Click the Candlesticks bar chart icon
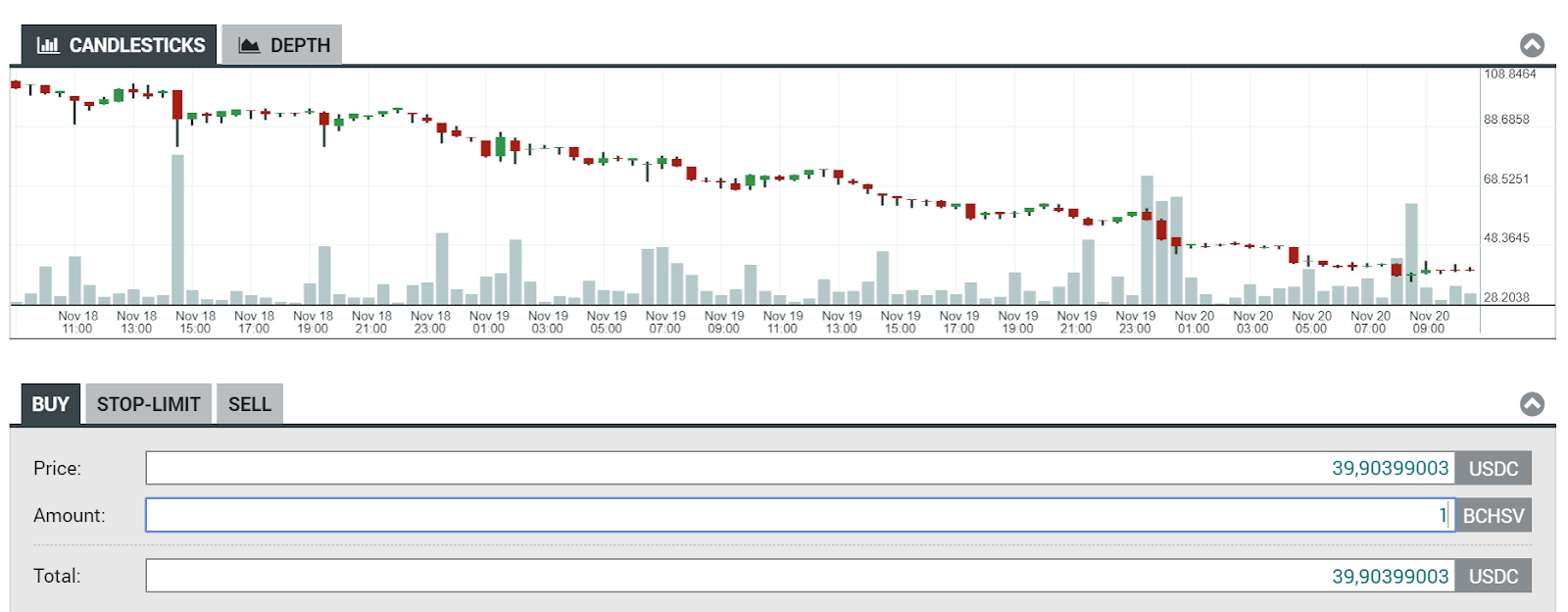Viewport: 1568px width, 612px height. click(x=47, y=45)
